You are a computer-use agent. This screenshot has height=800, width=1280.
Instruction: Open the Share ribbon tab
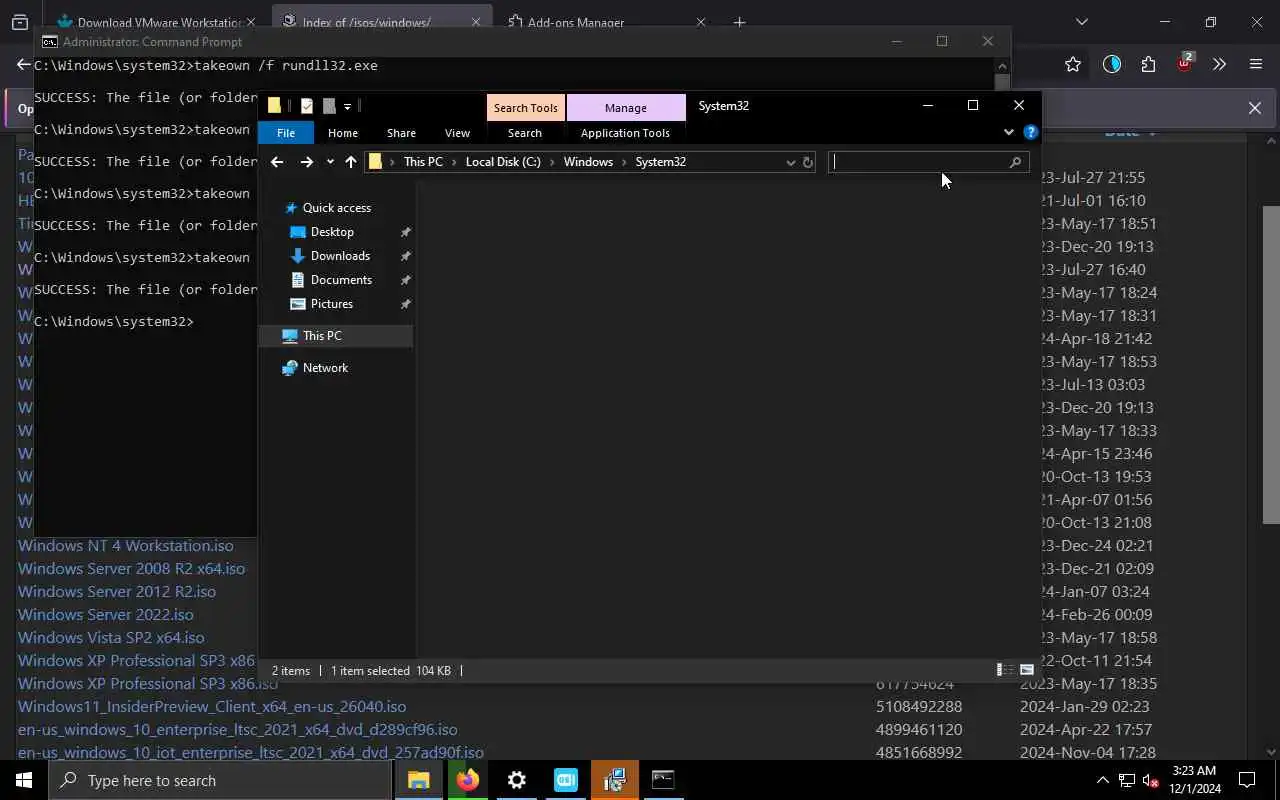tap(401, 133)
